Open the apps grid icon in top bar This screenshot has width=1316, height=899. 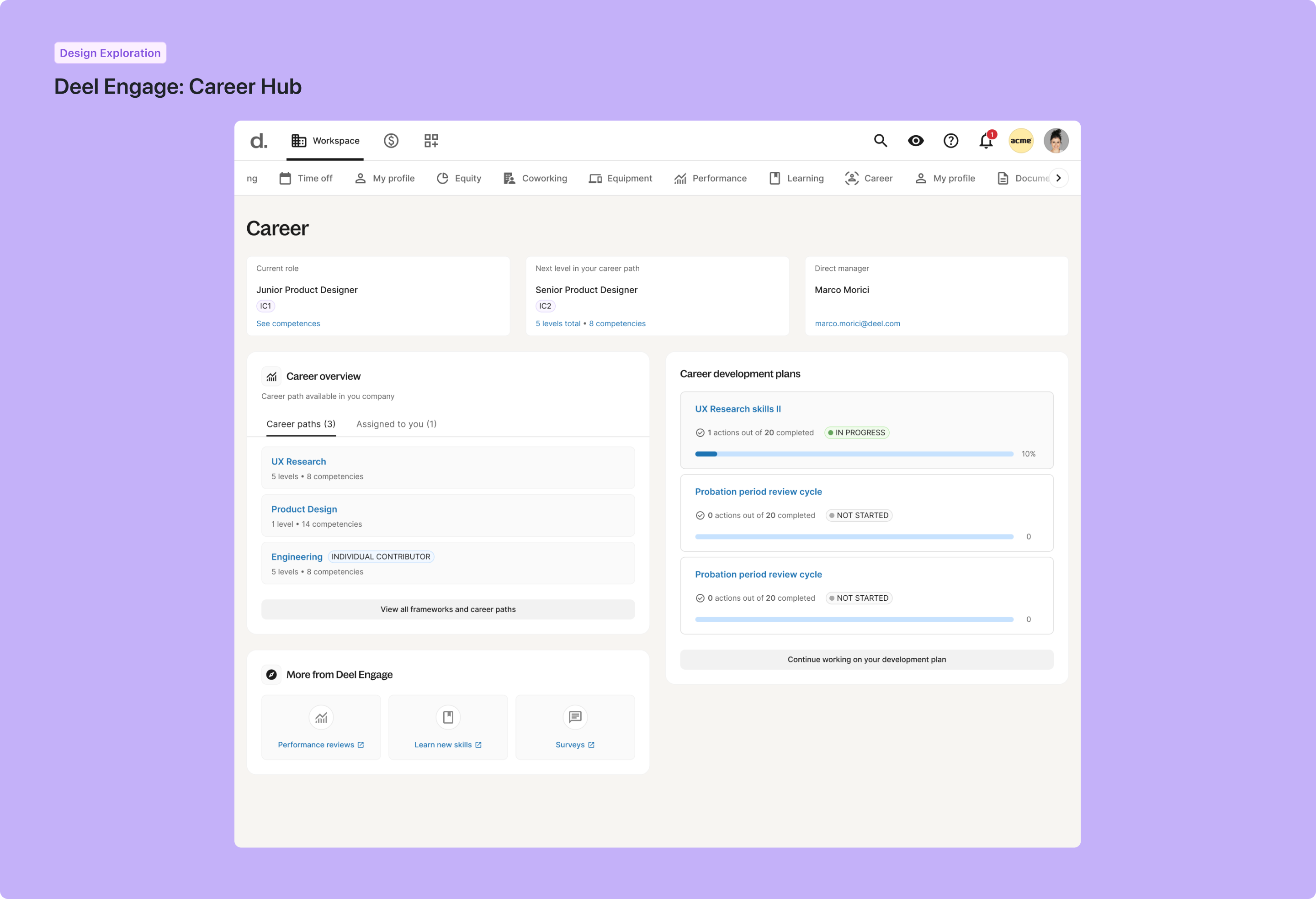(x=430, y=140)
